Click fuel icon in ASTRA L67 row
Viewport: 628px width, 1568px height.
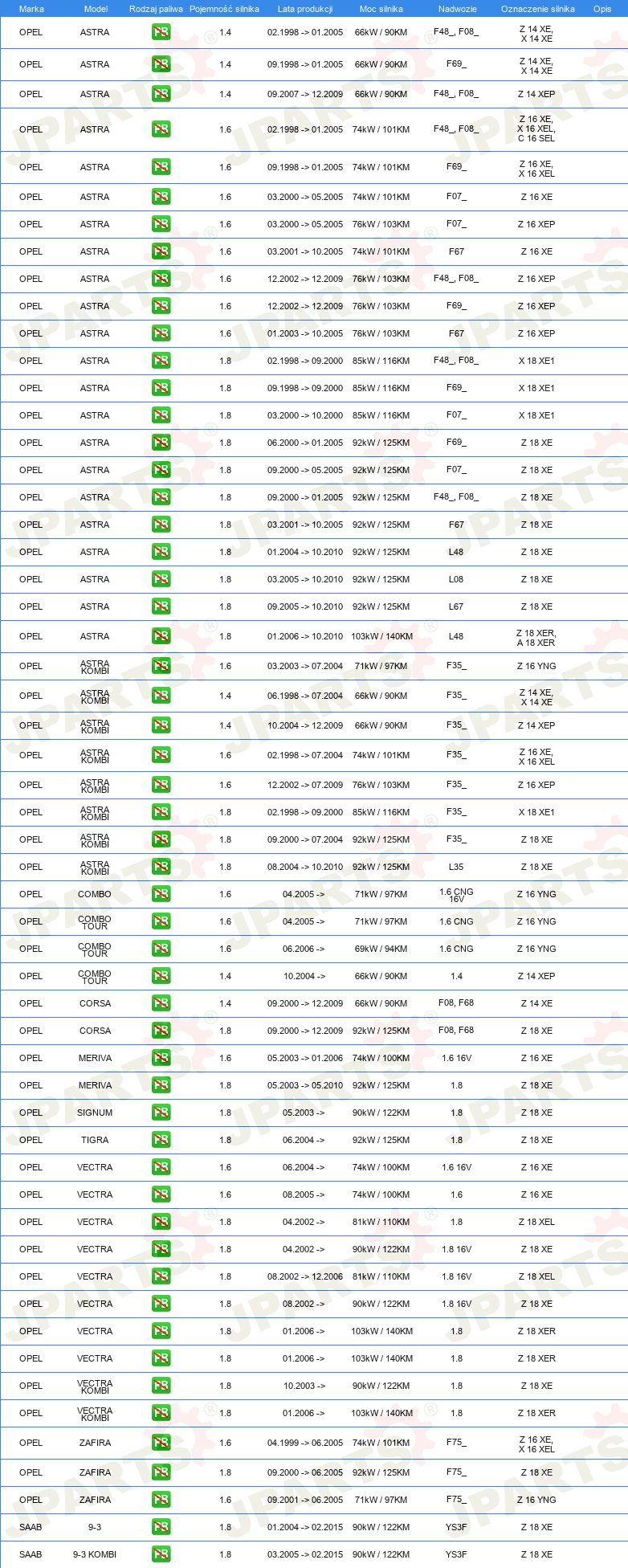coord(161,606)
